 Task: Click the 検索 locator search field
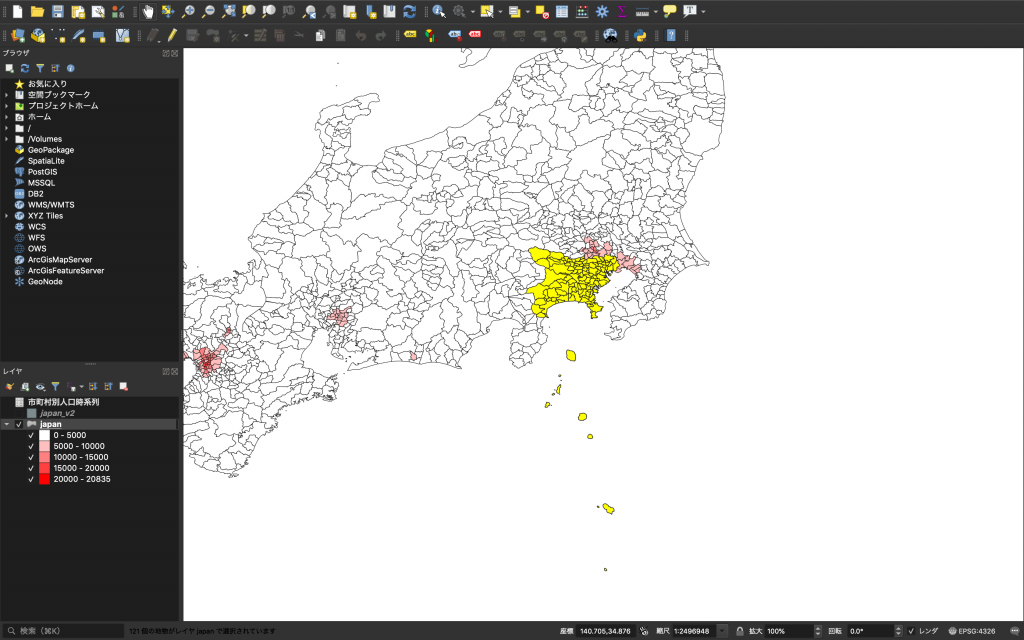point(64,631)
